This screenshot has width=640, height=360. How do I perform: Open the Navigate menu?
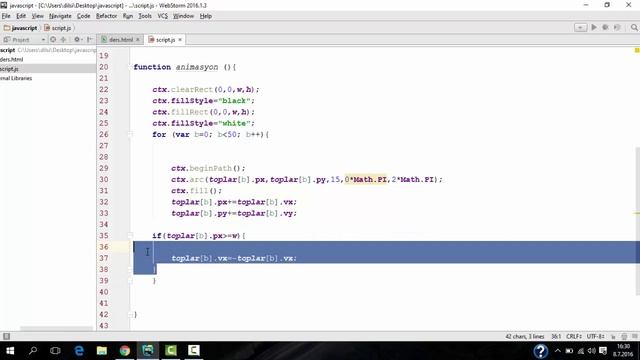pyautogui.click(x=60, y=16)
